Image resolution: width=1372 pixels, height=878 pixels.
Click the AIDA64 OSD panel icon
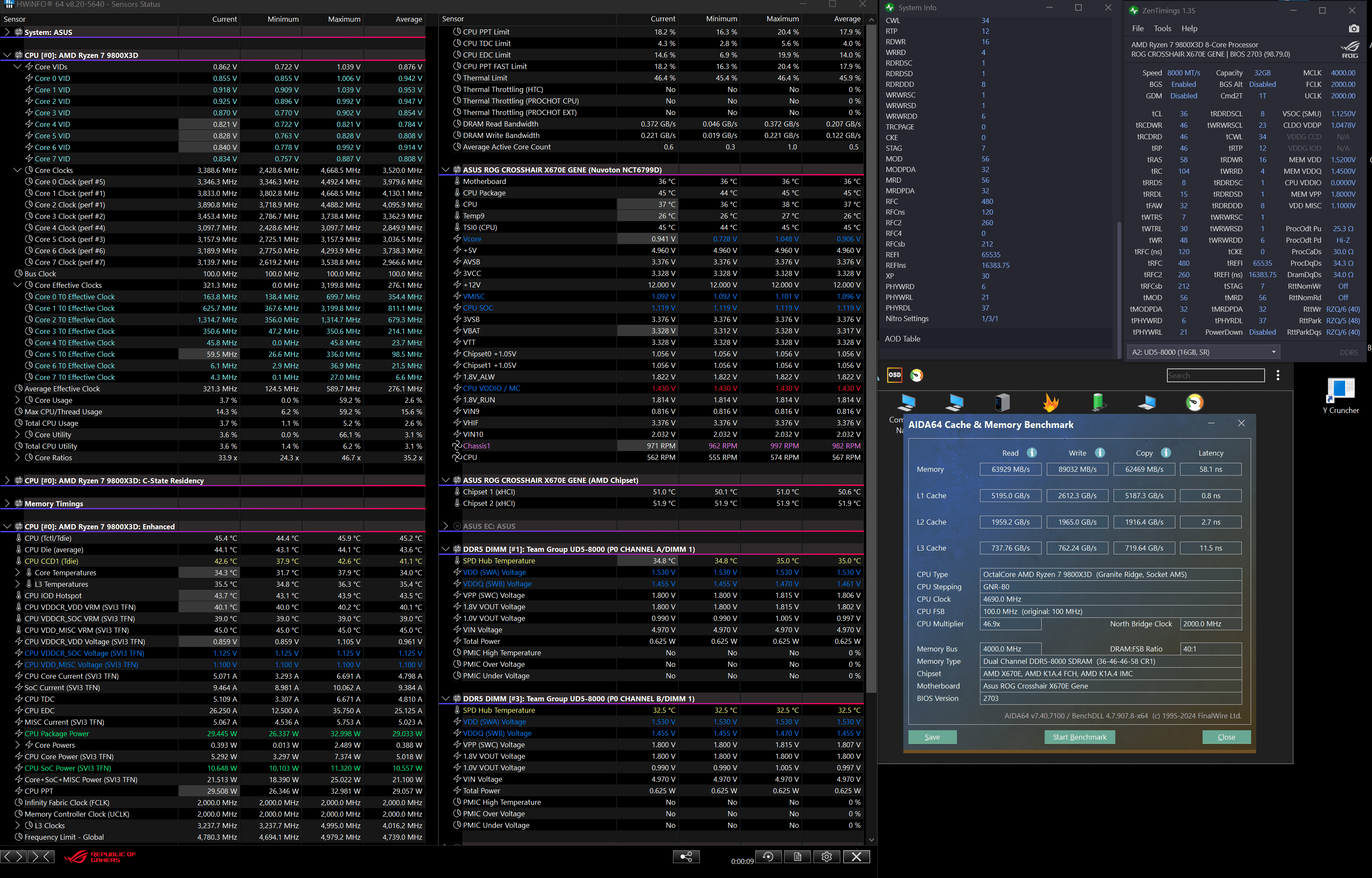[894, 375]
